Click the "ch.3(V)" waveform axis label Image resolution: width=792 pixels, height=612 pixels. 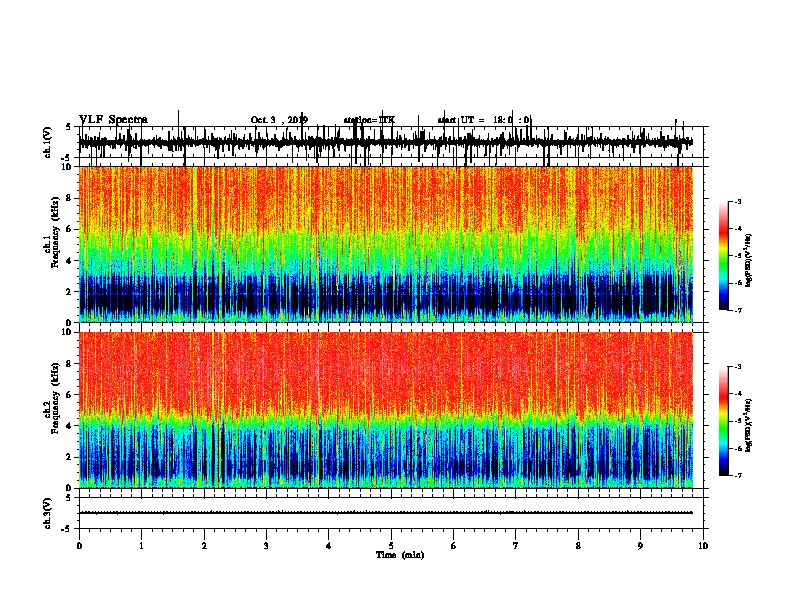pyautogui.click(x=48, y=513)
